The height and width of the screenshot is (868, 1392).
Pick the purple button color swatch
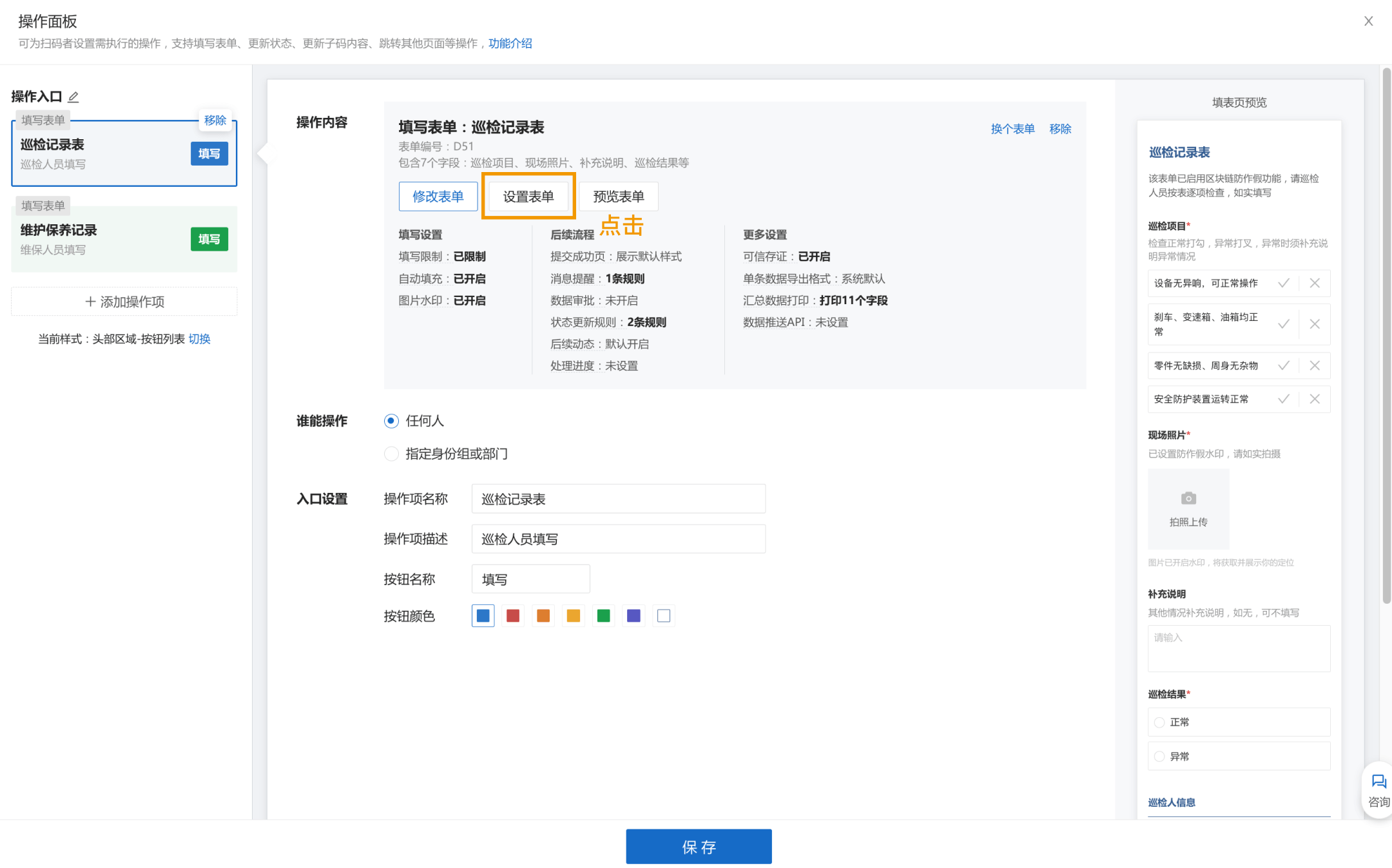pos(633,616)
